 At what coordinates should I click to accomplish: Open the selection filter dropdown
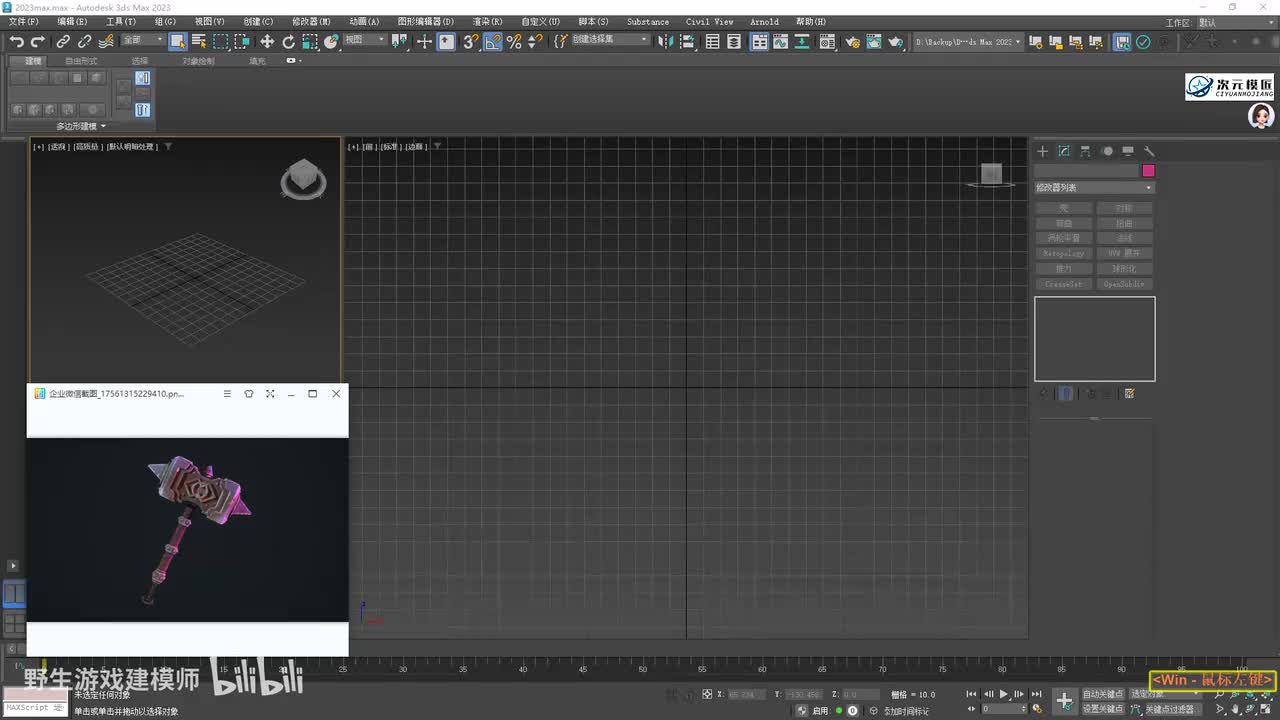143,41
